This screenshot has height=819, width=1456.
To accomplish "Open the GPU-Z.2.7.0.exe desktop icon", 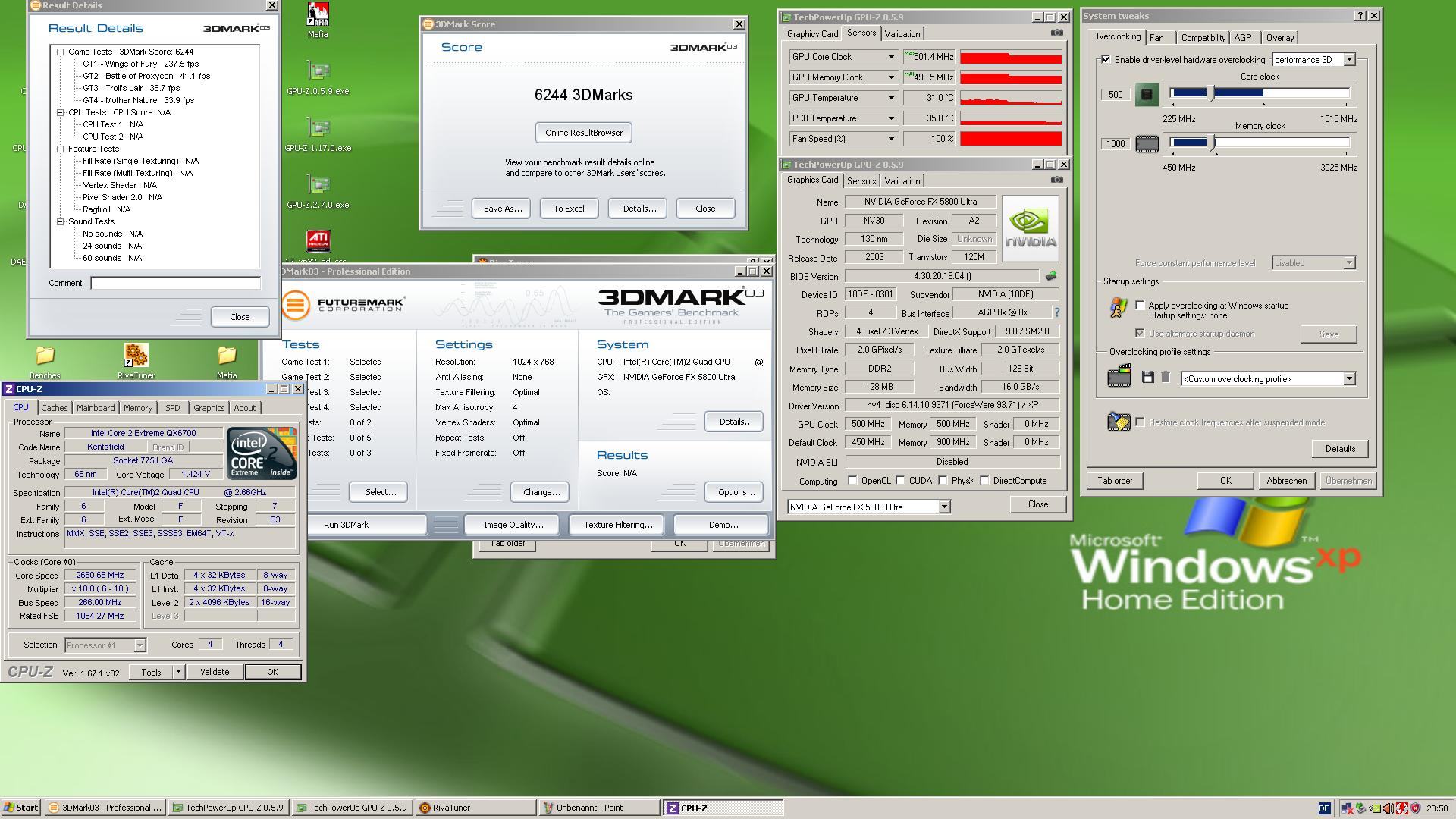I will 318,185.
